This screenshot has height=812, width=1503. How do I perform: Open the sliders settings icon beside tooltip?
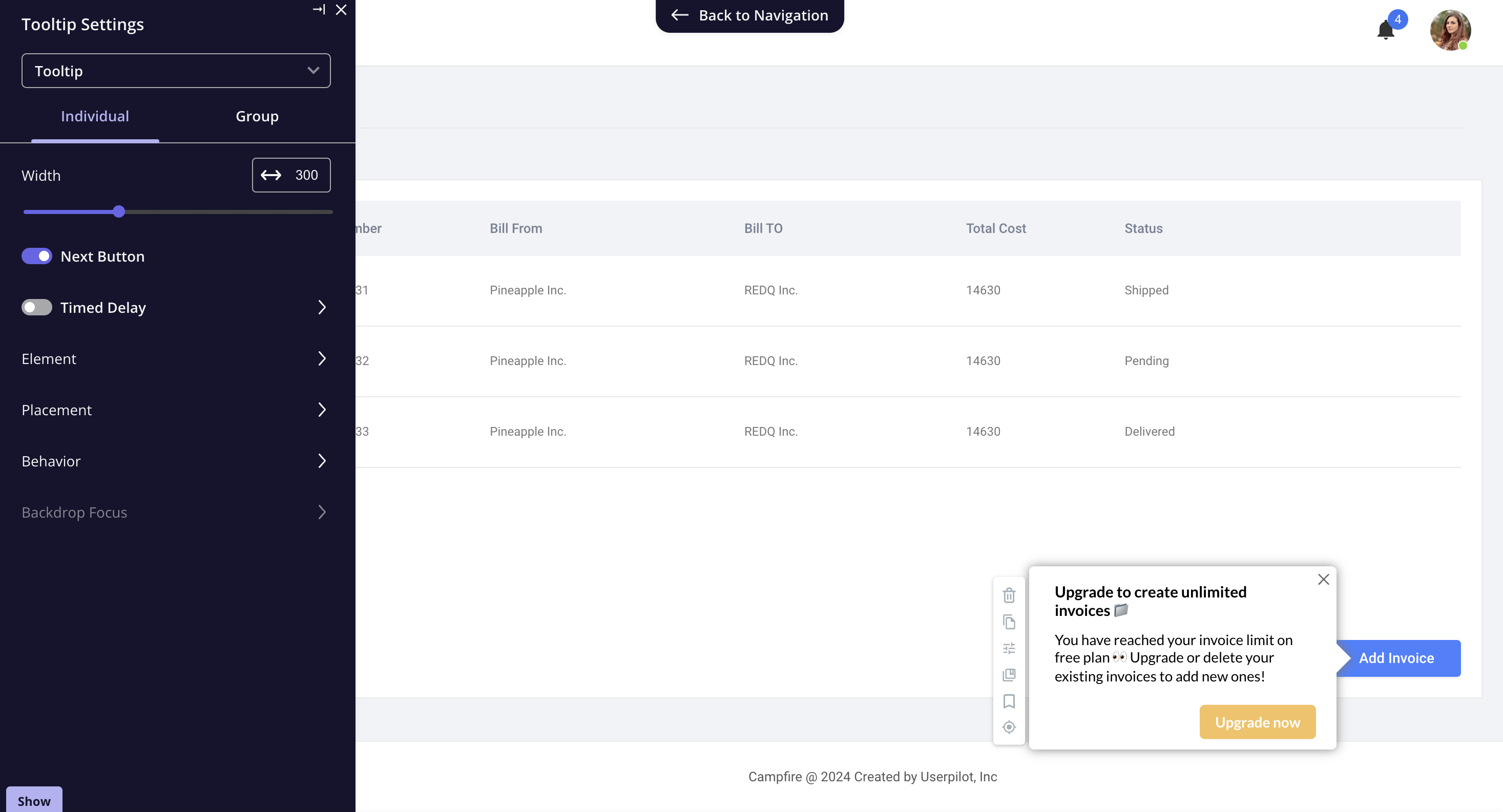point(1009,648)
